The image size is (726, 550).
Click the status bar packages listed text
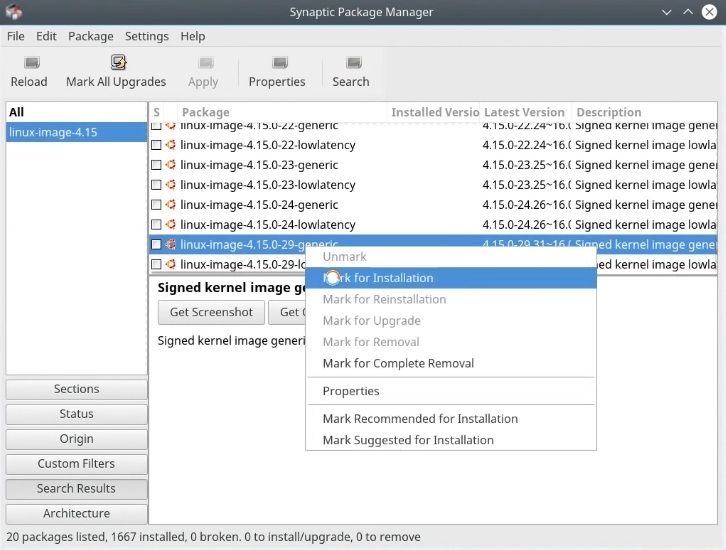tap(213, 537)
